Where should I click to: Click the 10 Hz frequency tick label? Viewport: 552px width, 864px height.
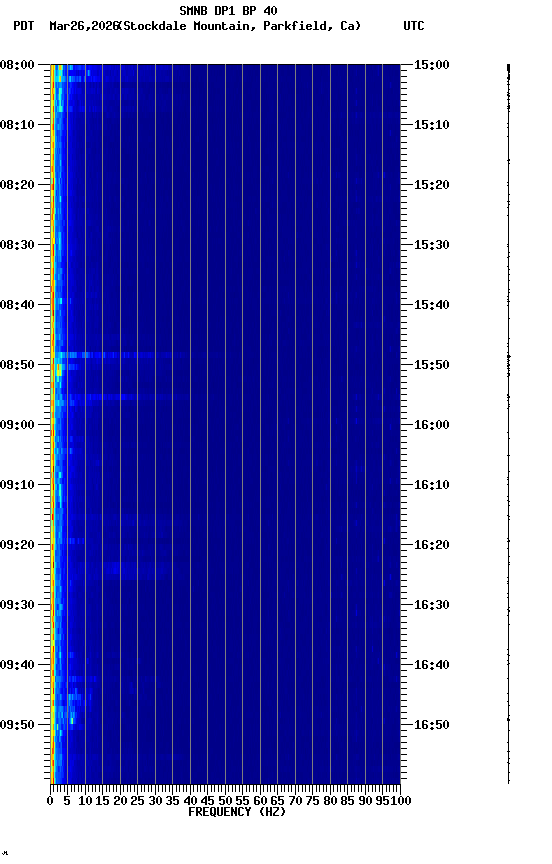pos(85,801)
